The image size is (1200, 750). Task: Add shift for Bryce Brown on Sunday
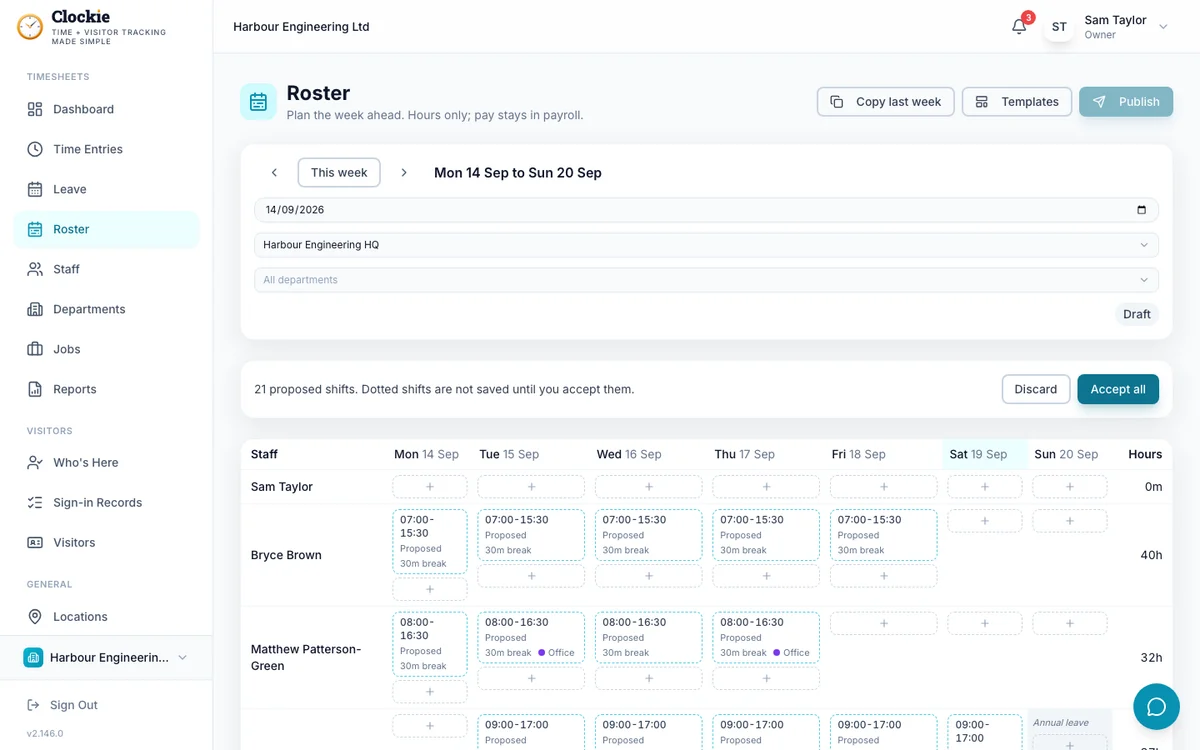point(1070,521)
